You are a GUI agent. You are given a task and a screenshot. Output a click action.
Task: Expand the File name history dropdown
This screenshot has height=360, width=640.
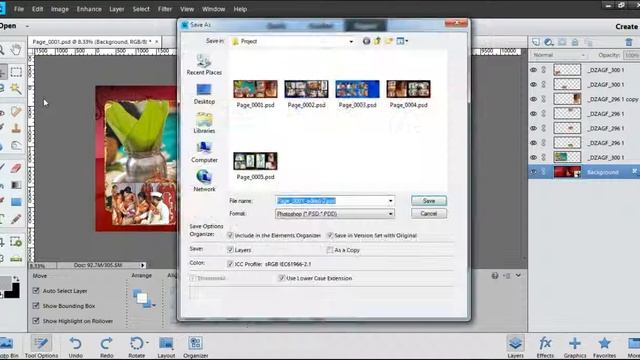[390, 201]
